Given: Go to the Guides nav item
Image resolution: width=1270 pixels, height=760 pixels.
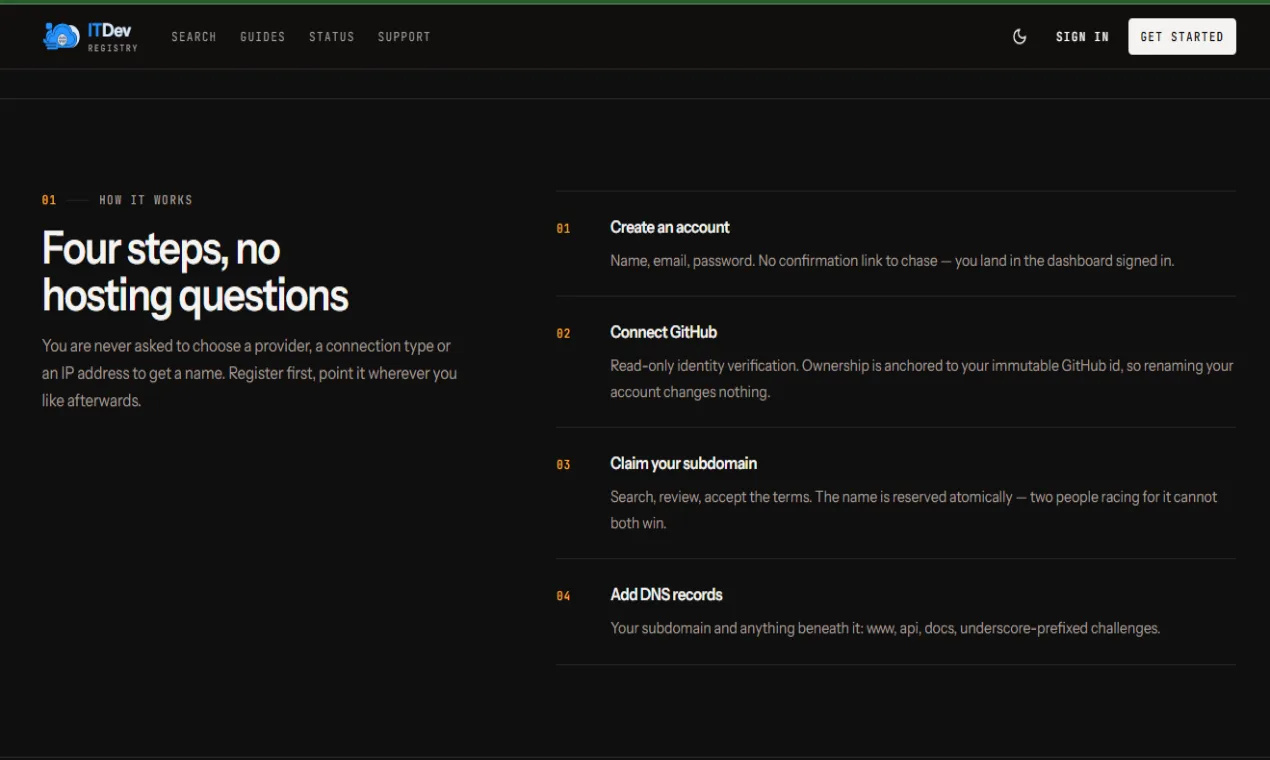Looking at the screenshot, I should coord(263,37).
